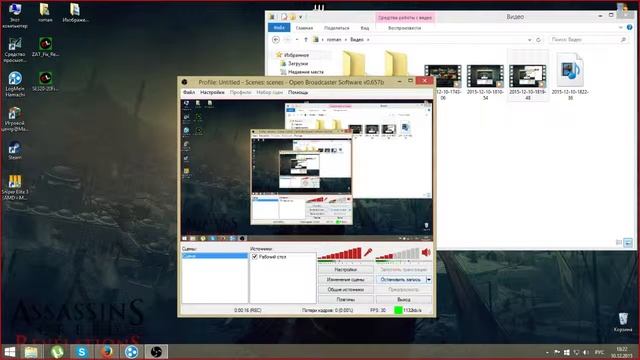The width and height of the screenshot is (640, 360).
Task: Open Hamachi icon in the taskbar
Action: coord(131,352)
